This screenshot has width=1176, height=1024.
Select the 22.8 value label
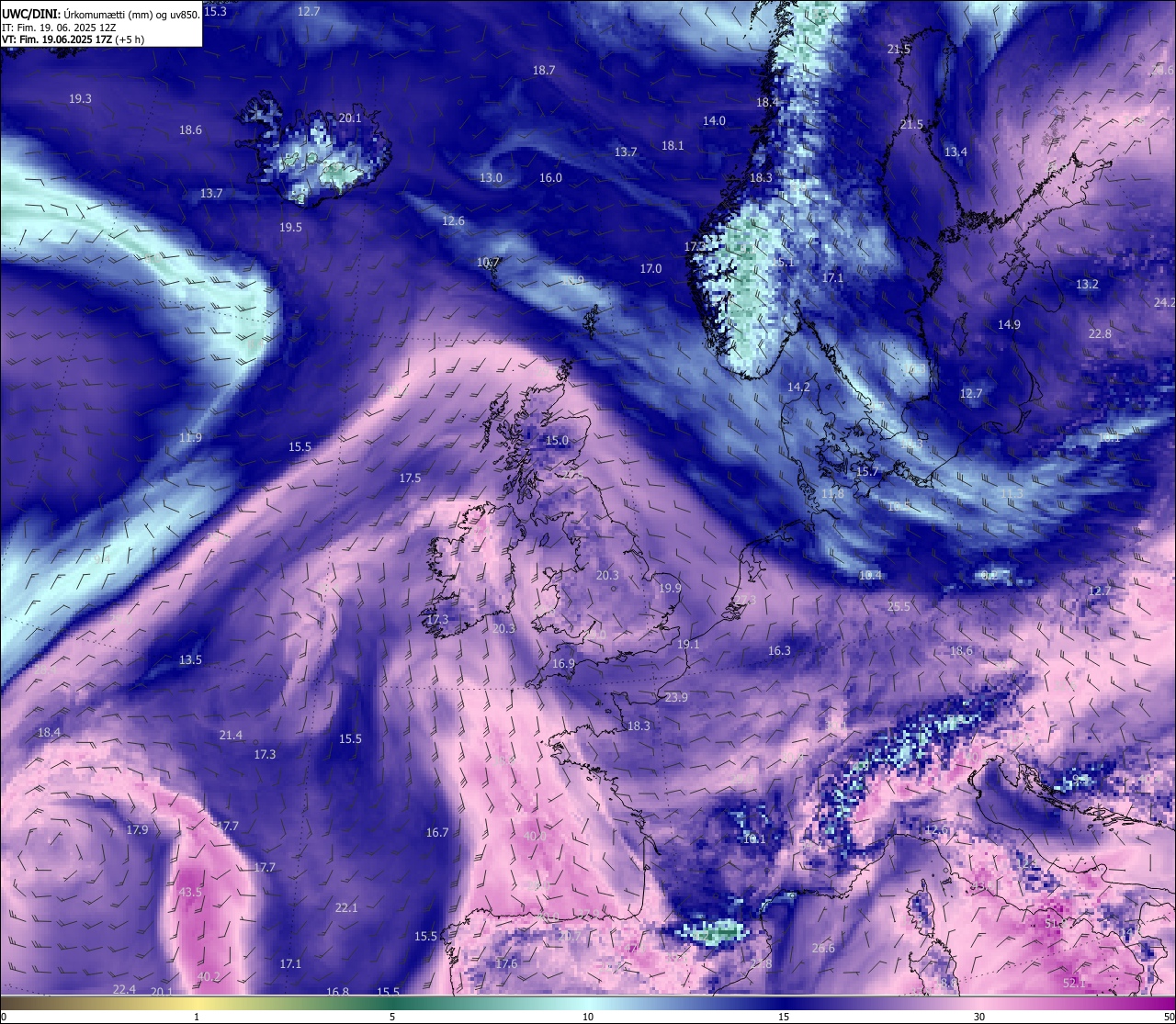click(x=1100, y=333)
